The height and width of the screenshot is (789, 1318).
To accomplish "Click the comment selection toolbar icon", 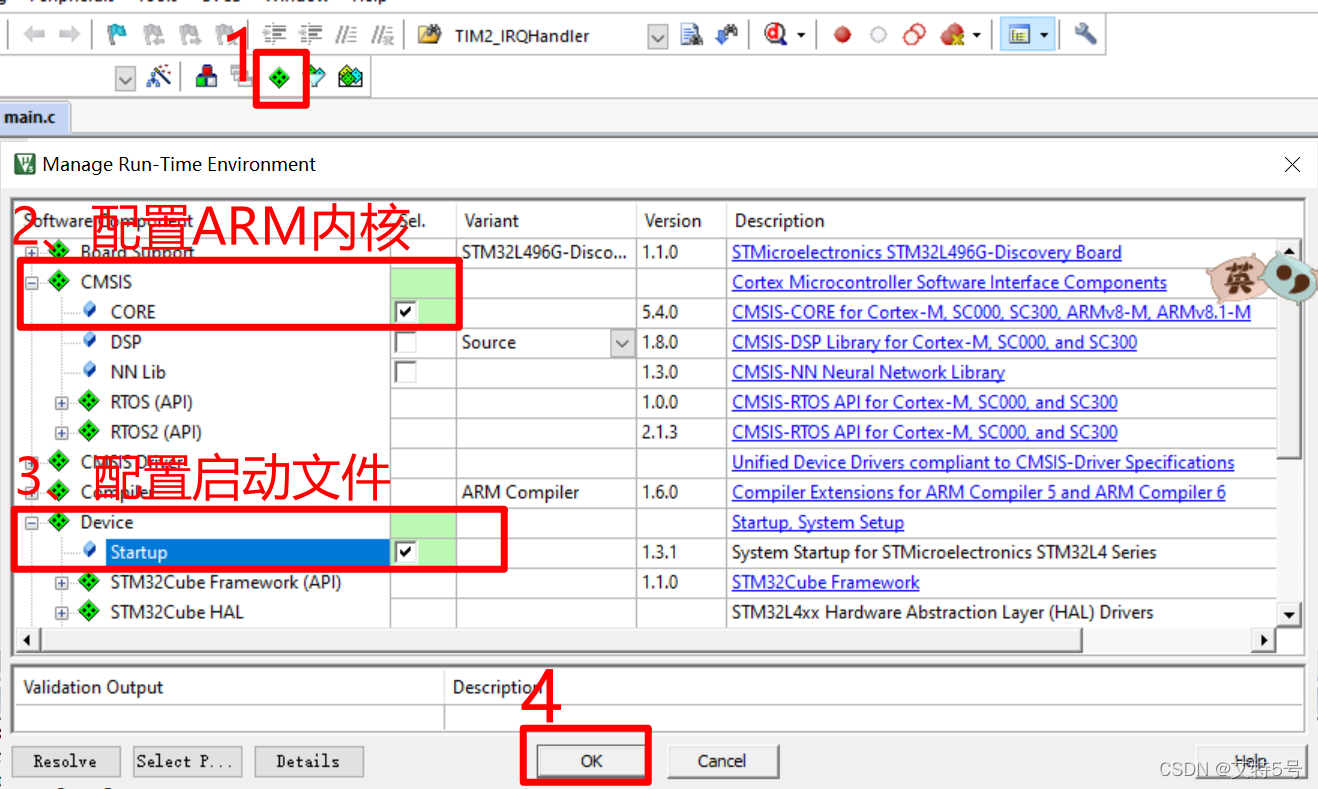I will [346, 35].
